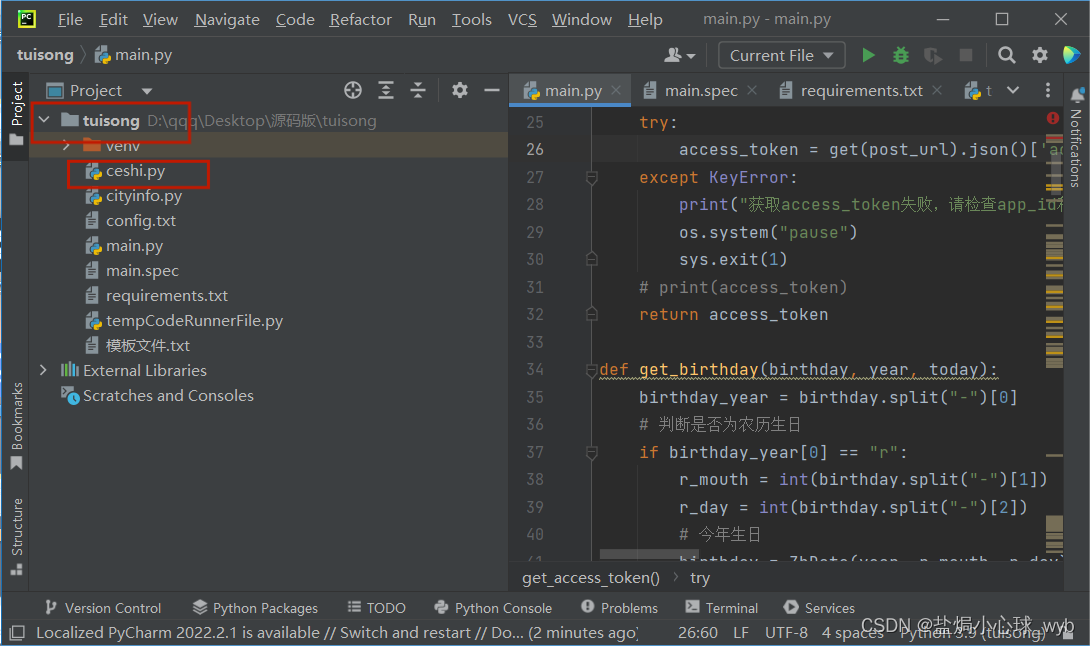Select 模板文件.txt in project tree
1090x646 pixels.
147,346
